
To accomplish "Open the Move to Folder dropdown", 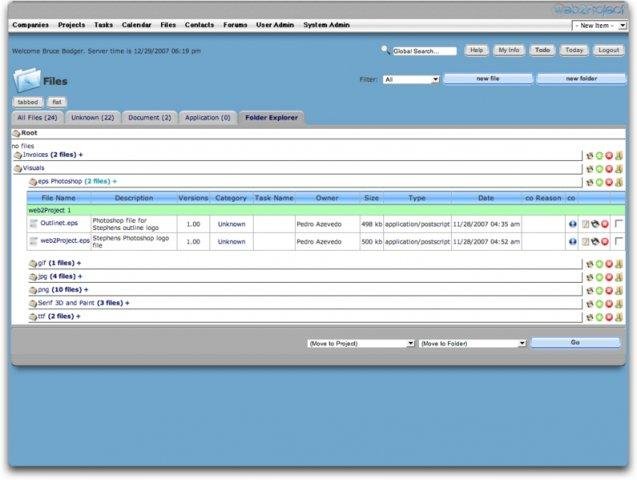I will tap(472, 343).
